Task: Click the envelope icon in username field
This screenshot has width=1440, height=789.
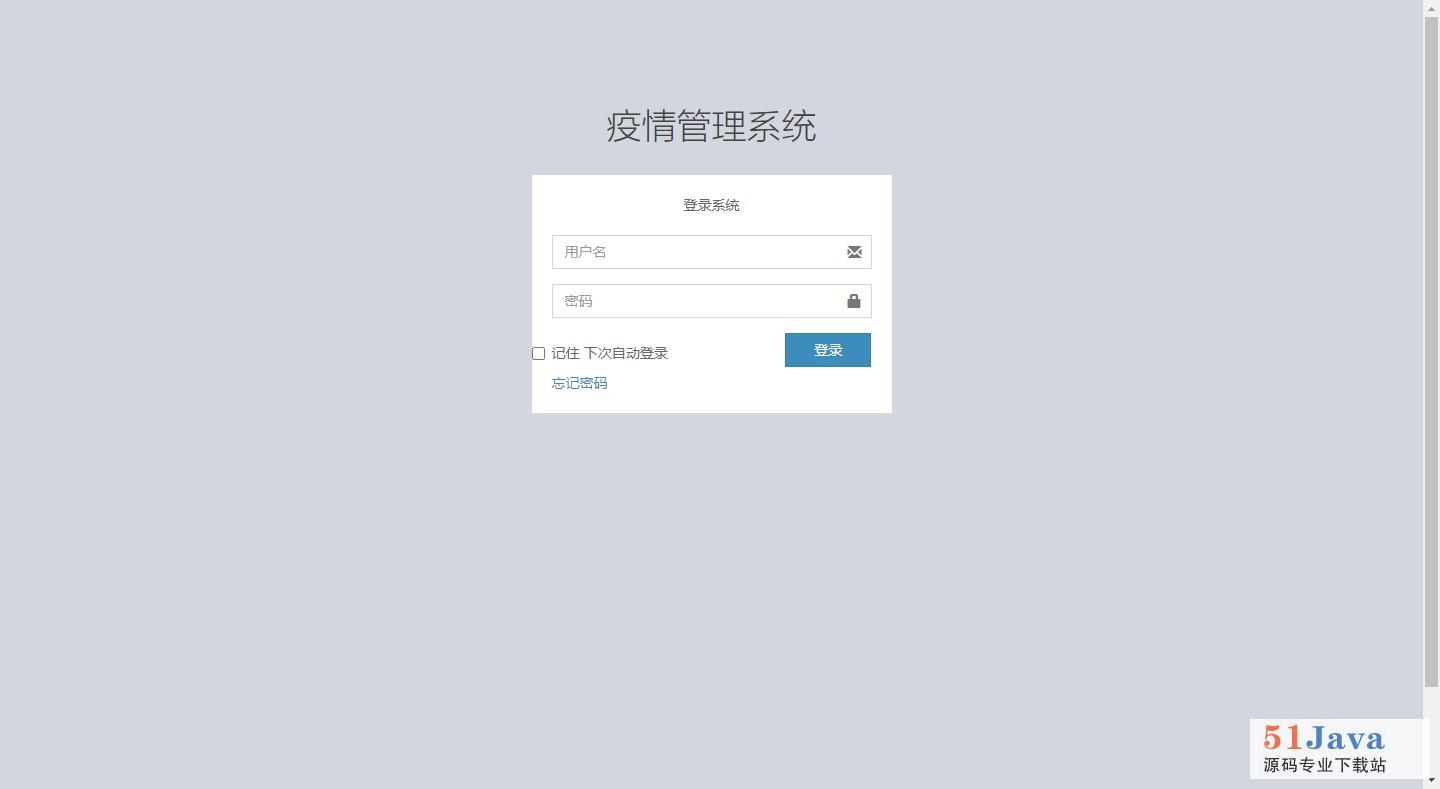Action: pos(854,252)
